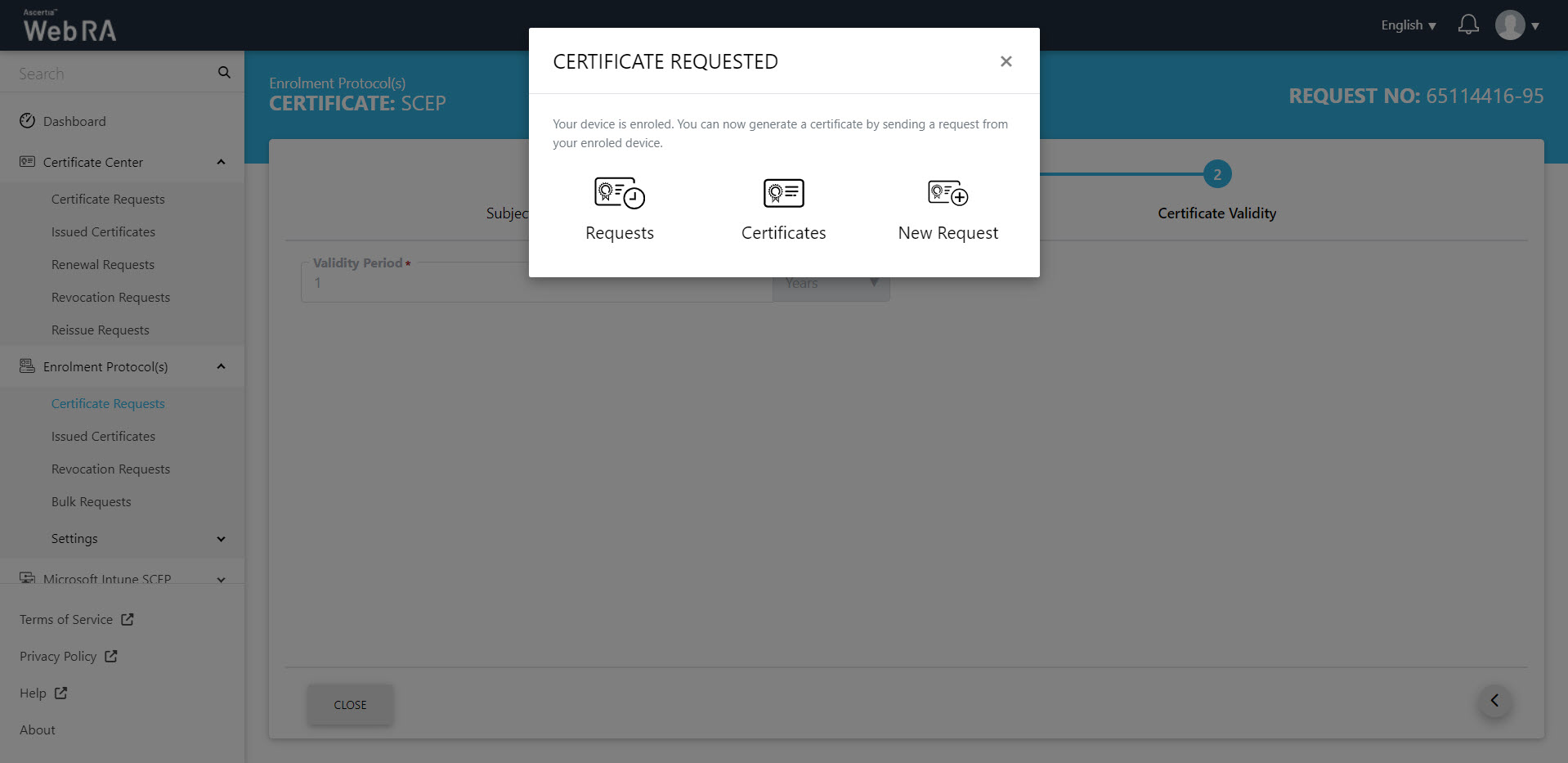Click the New Request icon
This screenshot has height=763, width=1568.
coord(948,194)
